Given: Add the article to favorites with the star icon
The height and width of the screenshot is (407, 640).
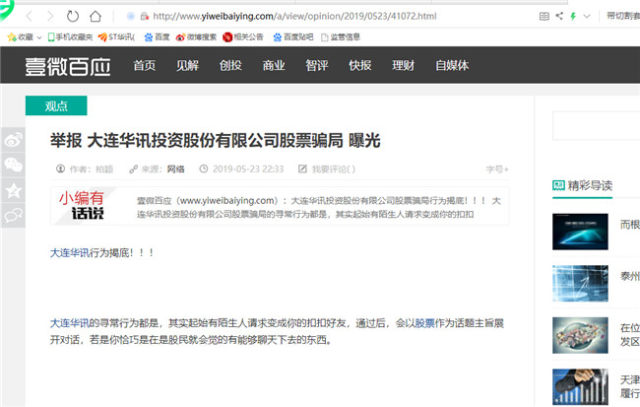Looking at the screenshot, I should (x=13, y=190).
